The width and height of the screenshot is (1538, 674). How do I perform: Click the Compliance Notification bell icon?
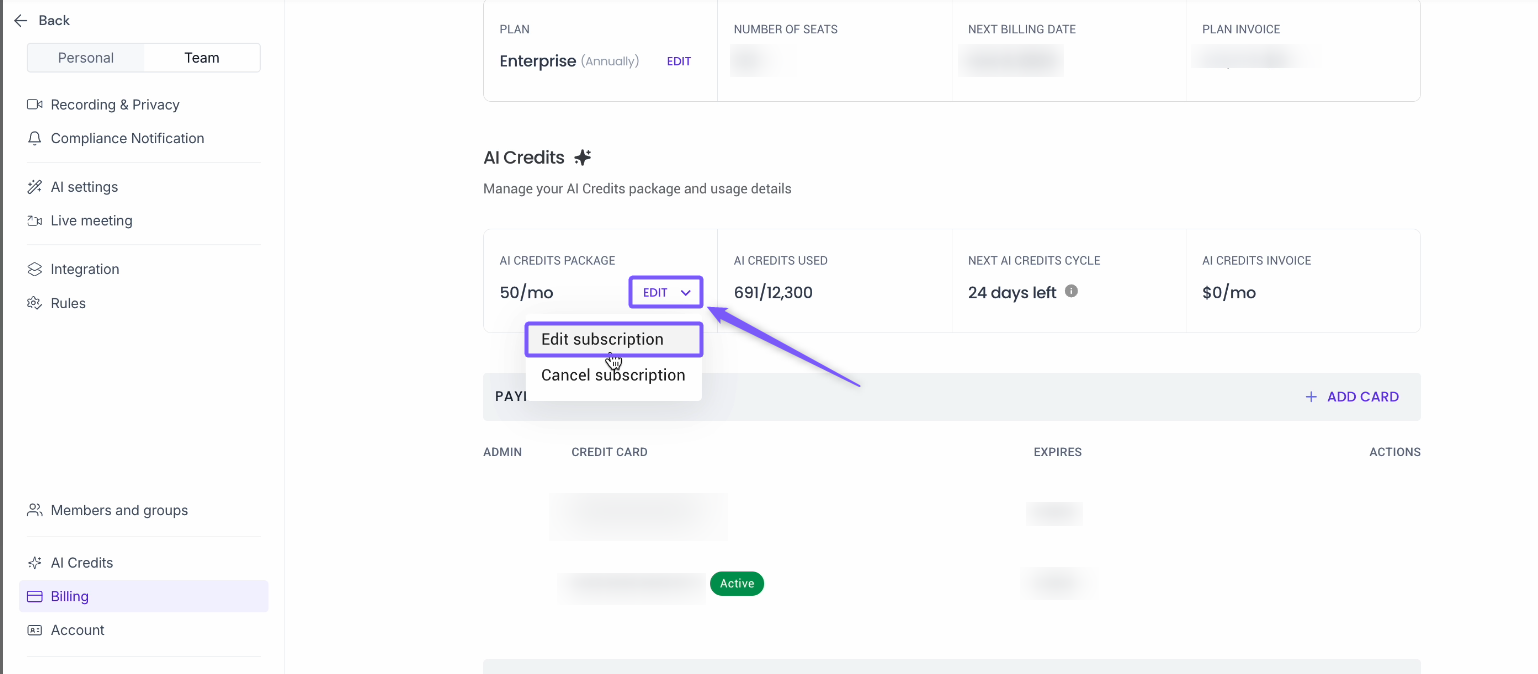35,139
